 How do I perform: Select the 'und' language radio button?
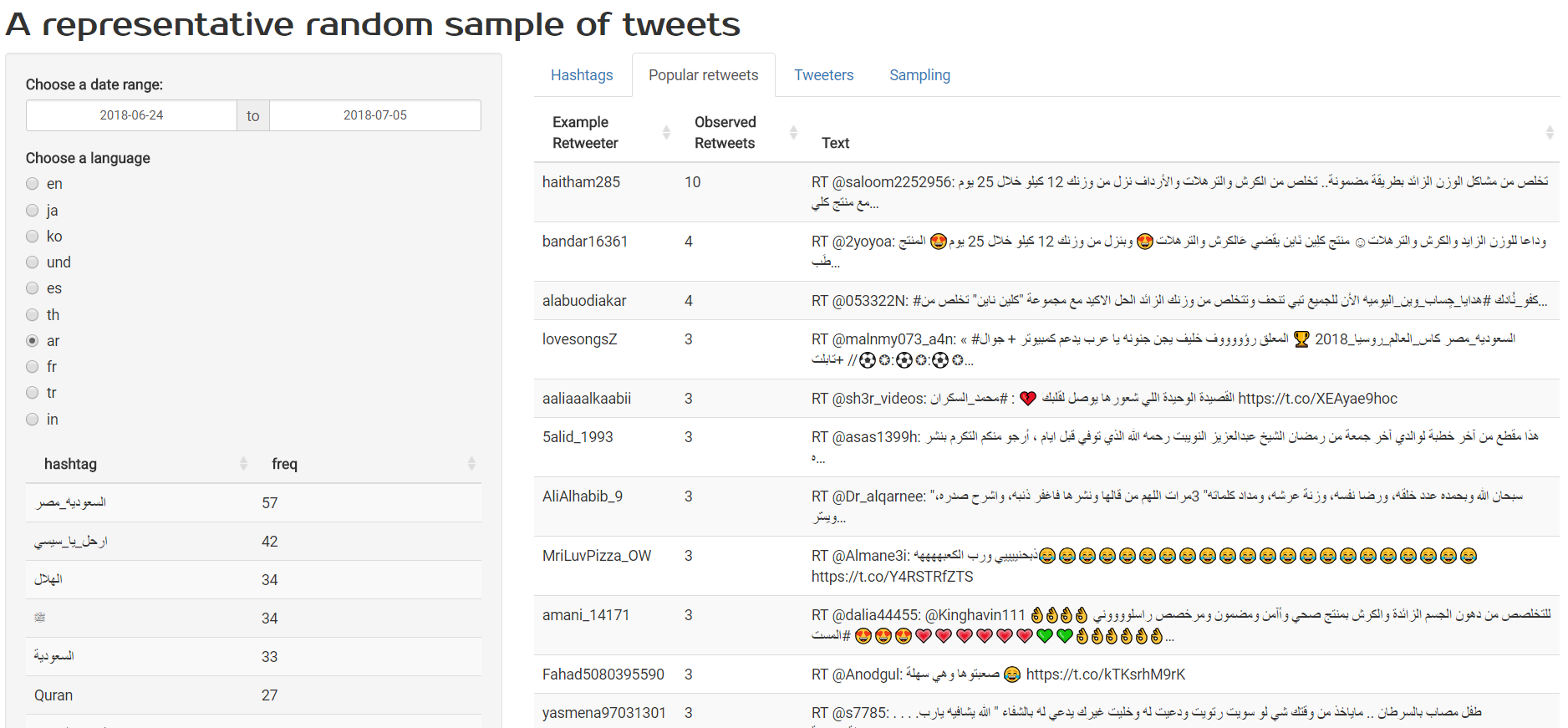[x=33, y=262]
